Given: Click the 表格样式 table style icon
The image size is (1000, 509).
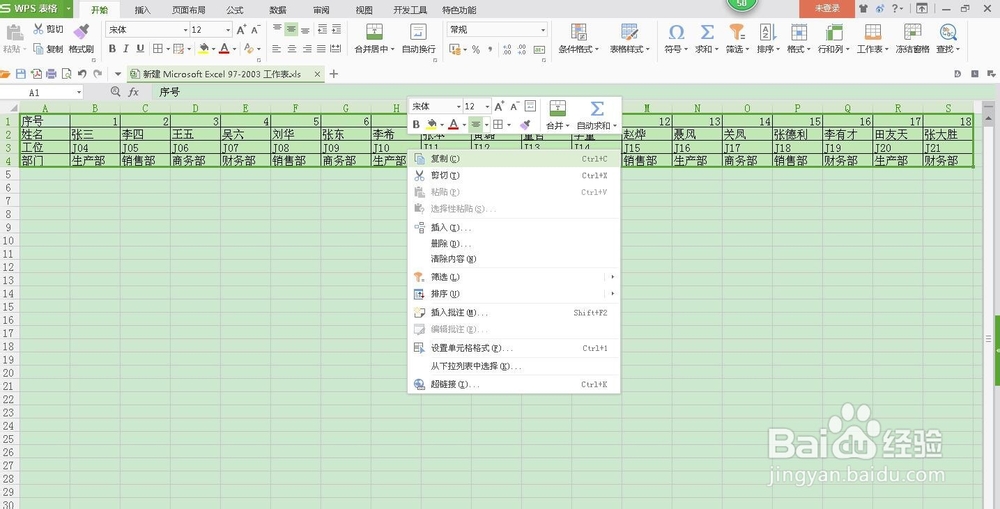Looking at the screenshot, I should [x=629, y=33].
